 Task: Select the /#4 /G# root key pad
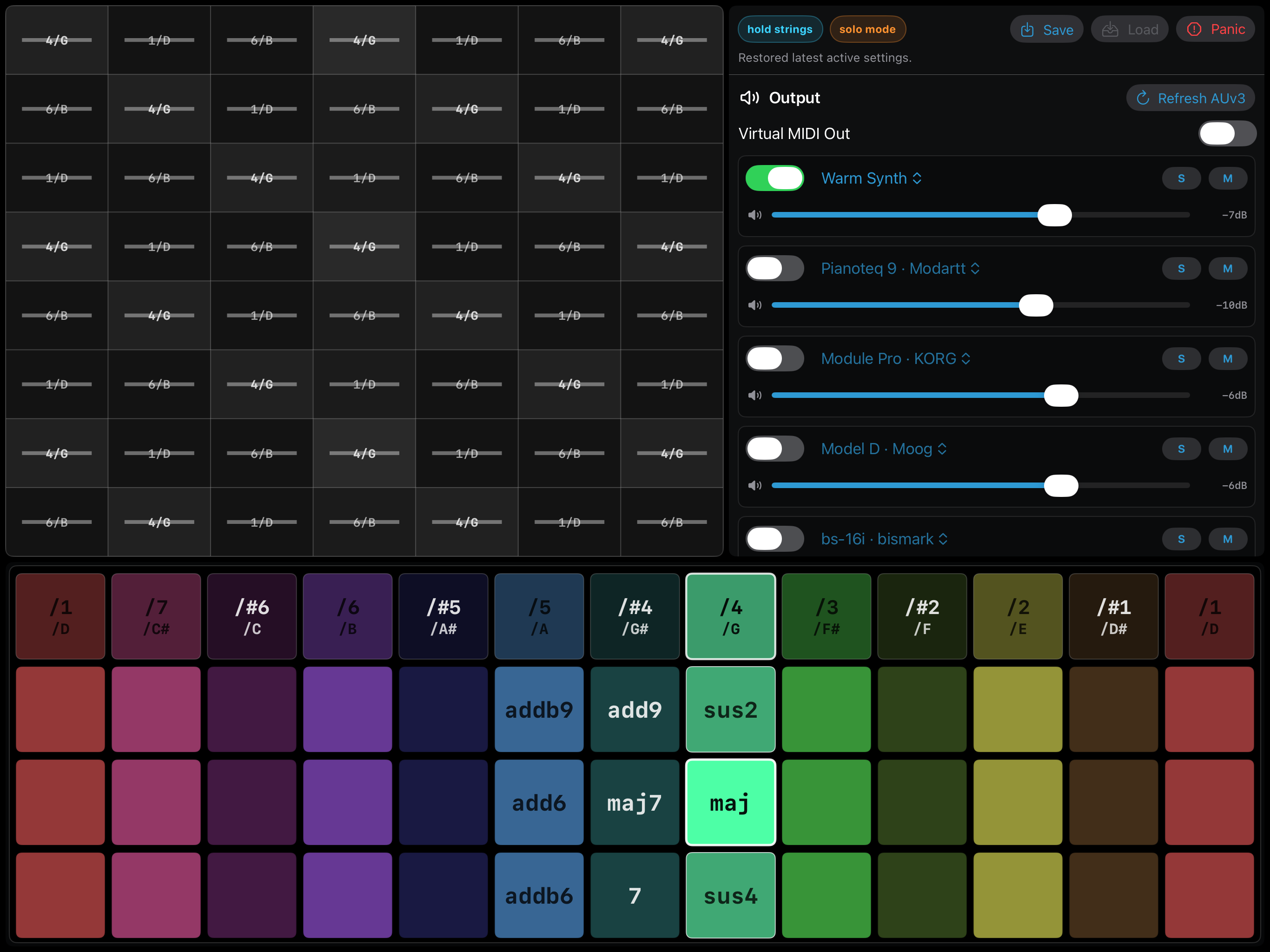(x=635, y=616)
